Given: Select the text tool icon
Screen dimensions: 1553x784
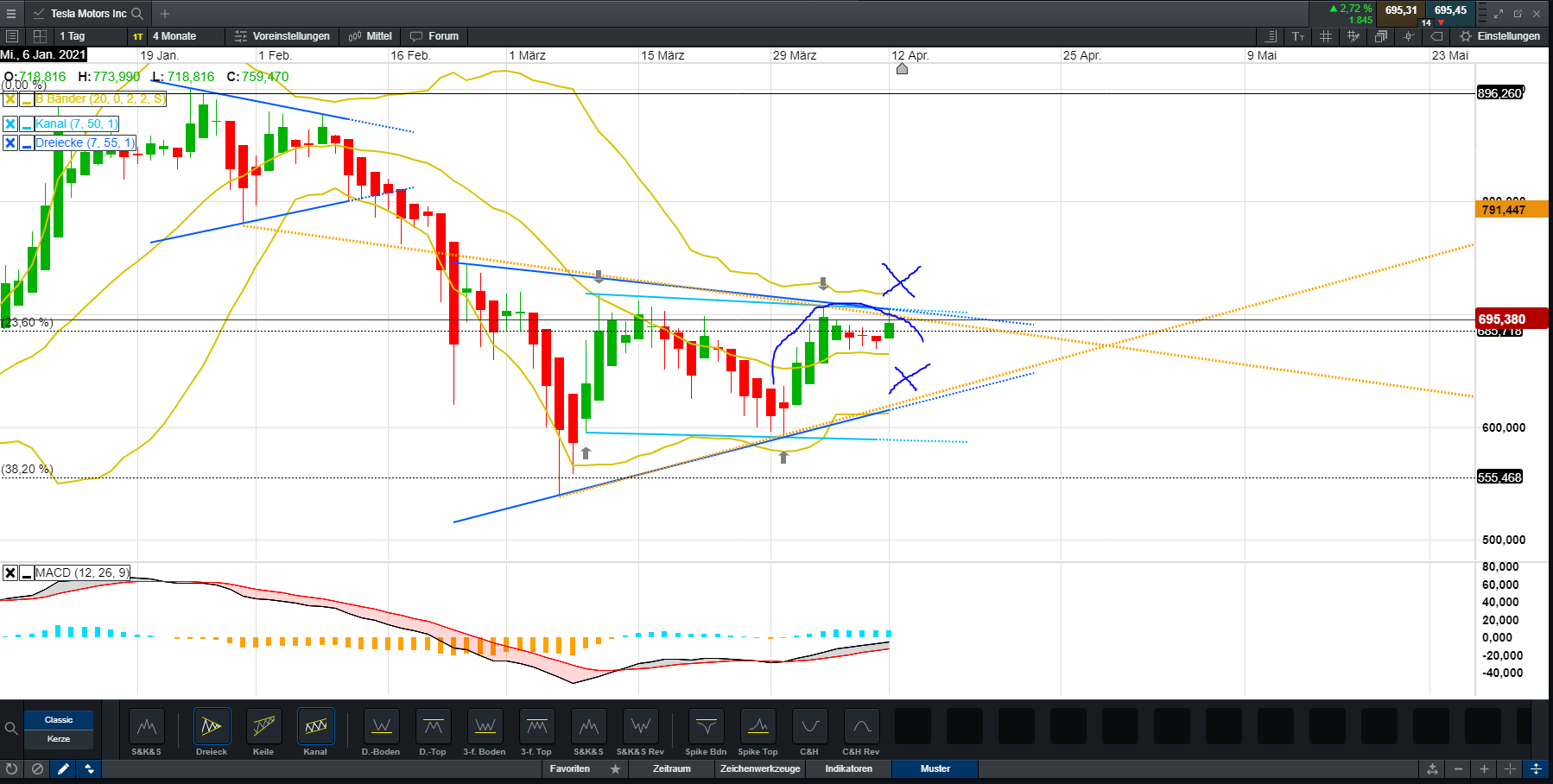Looking at the screenshot, I should pos(1298,36).
